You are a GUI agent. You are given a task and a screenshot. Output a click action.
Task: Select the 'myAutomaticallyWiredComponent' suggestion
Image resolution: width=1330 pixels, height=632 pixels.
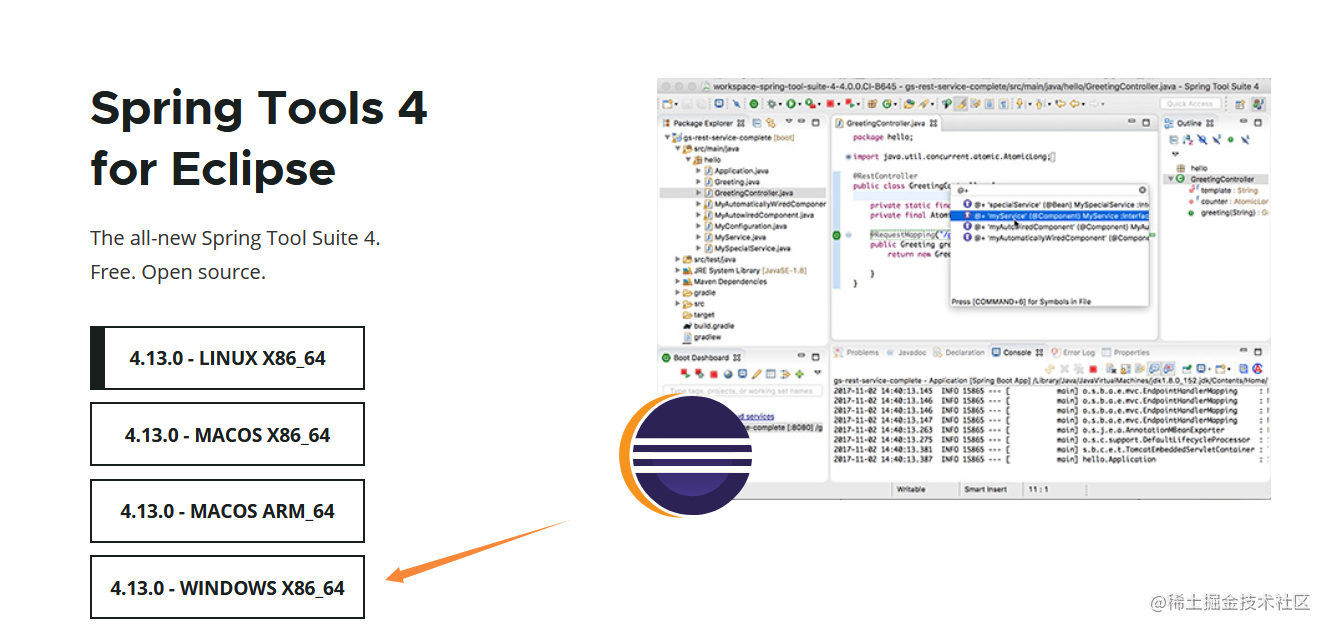1054,238
